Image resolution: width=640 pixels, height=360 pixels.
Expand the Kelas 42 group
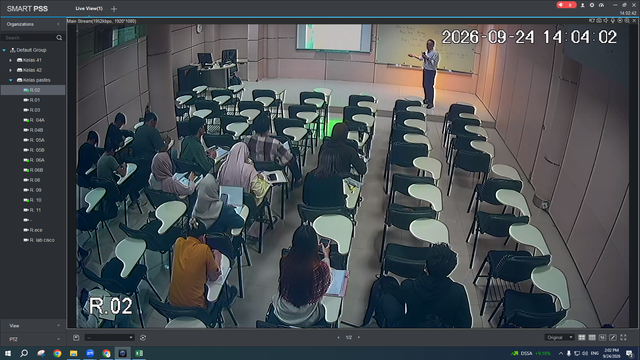tap(11, 70)
